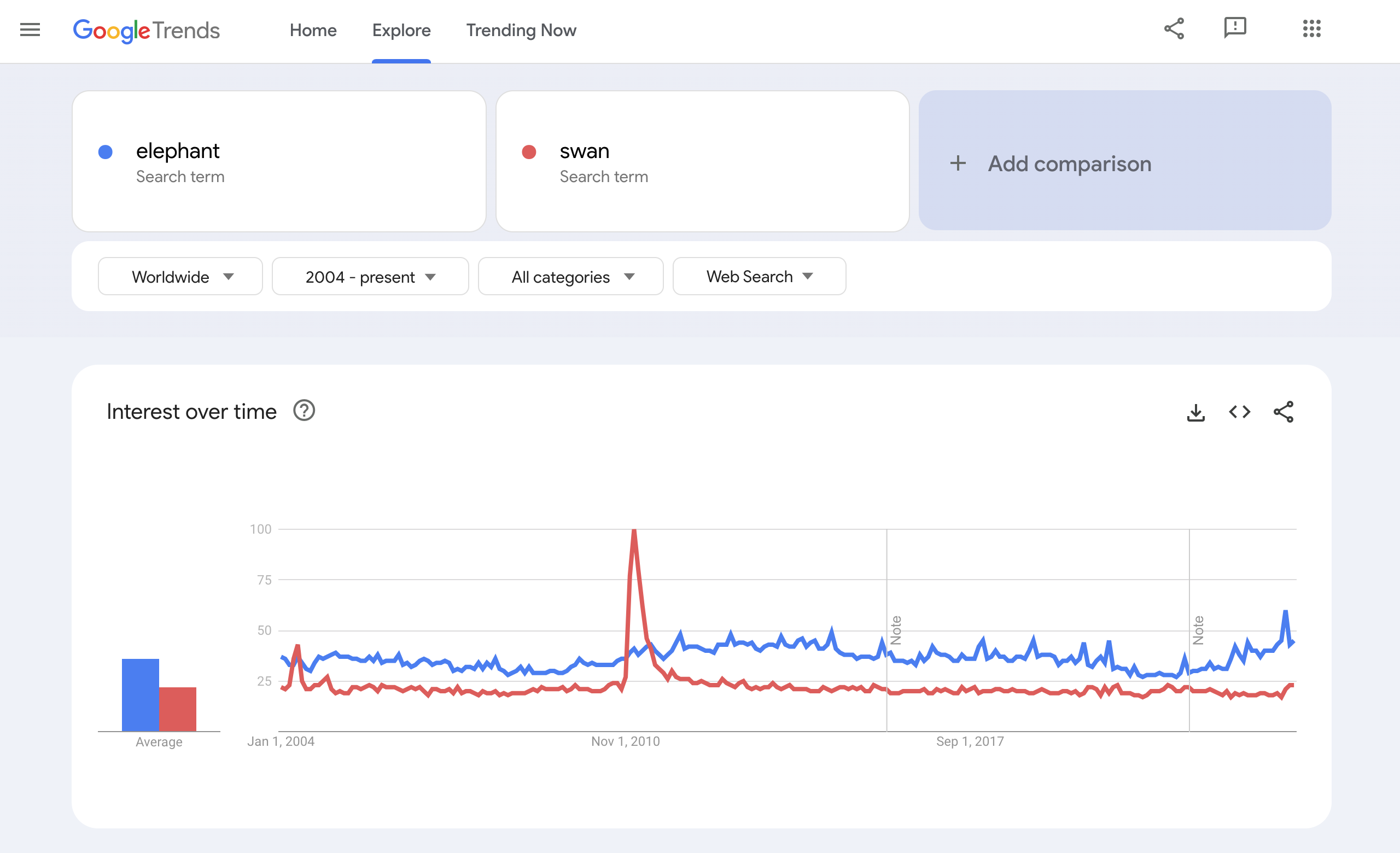Go to the Home tab

coord(313,30)
